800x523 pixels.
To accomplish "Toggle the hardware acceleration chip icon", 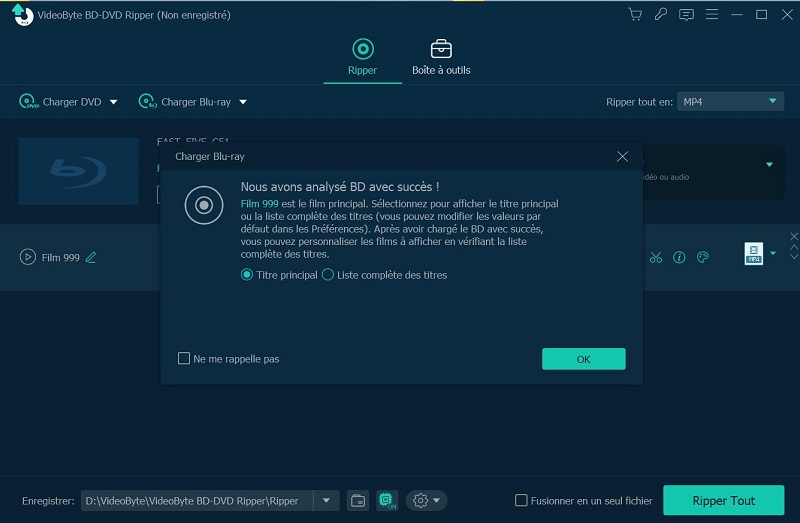I will click(387, 501).
